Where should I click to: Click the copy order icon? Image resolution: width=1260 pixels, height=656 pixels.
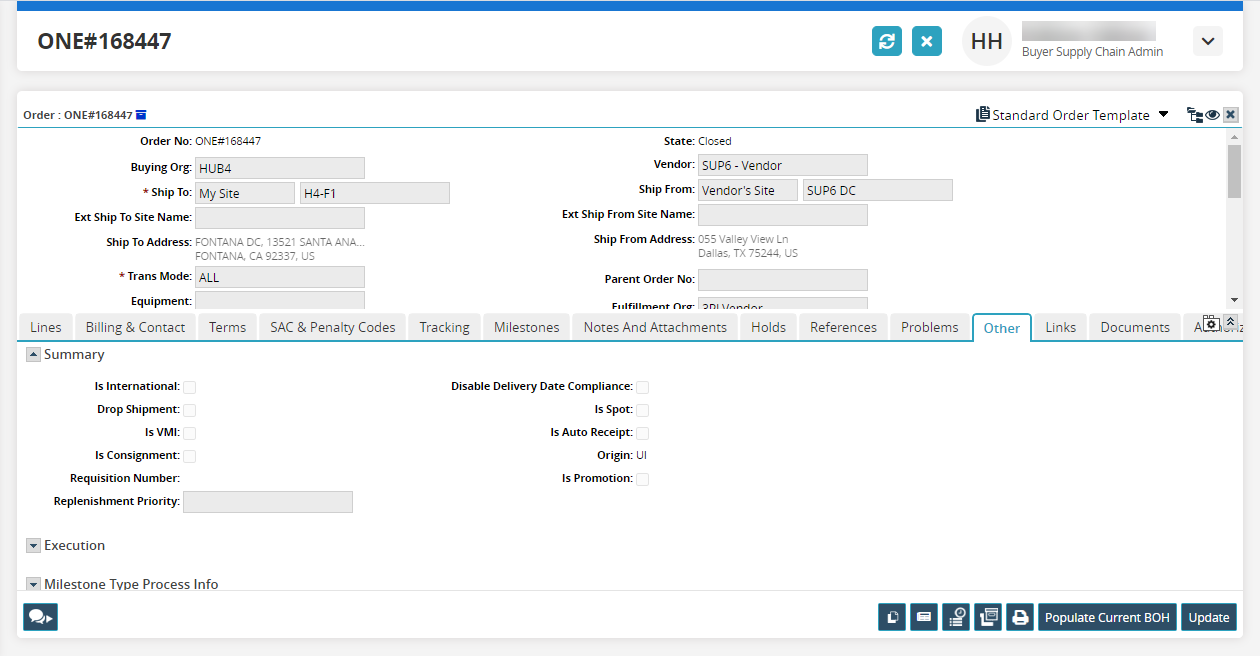[892, 617]
